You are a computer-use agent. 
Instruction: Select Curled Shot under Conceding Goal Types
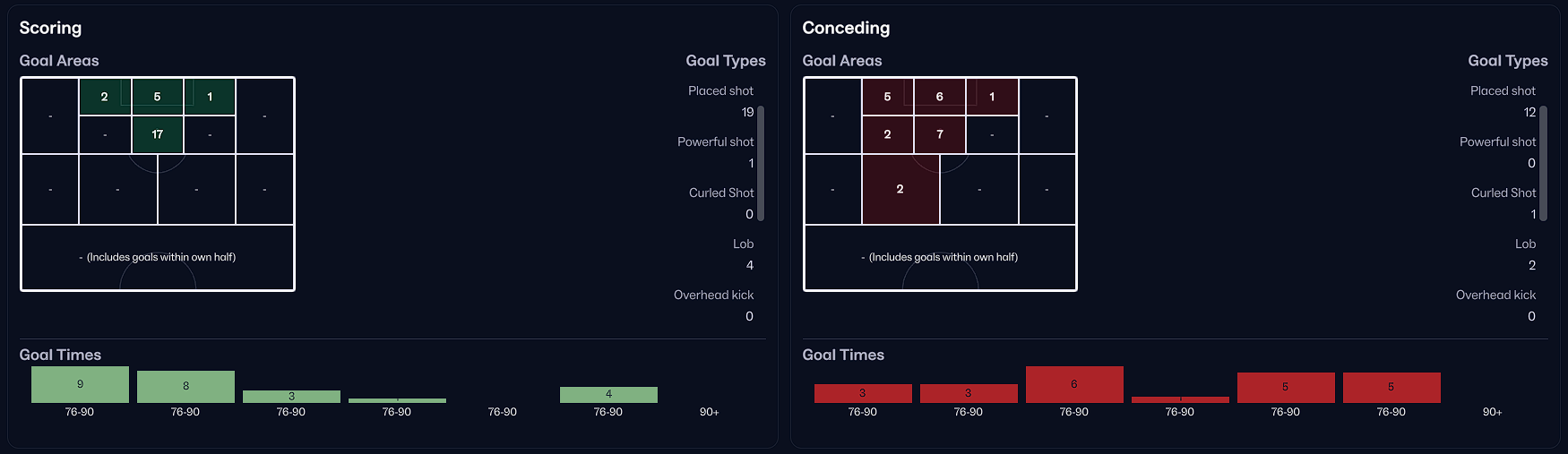(x=1503, y=193)
